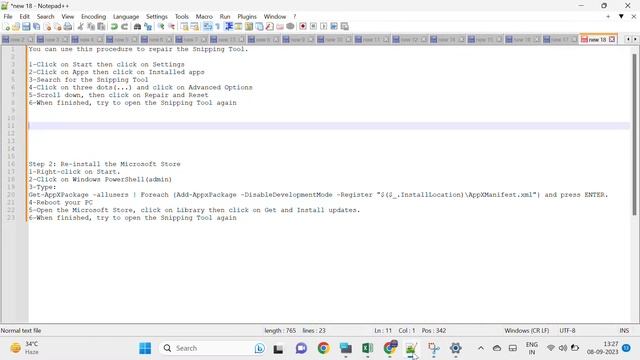The width and height of the screenshot is (640, 360).
Task: Open the Document Map panel icon
Action: click(249, 27)
